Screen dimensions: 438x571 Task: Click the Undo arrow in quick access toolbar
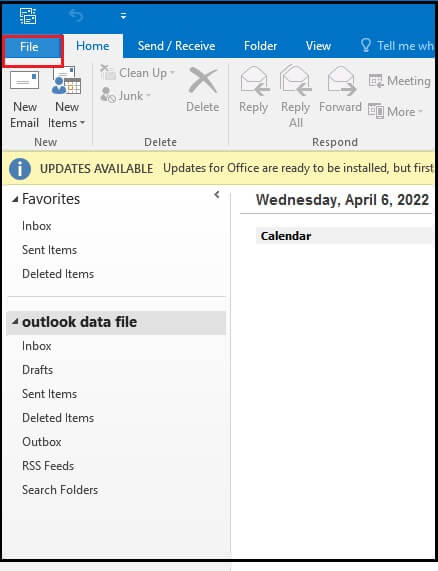[x=76, y=16]
